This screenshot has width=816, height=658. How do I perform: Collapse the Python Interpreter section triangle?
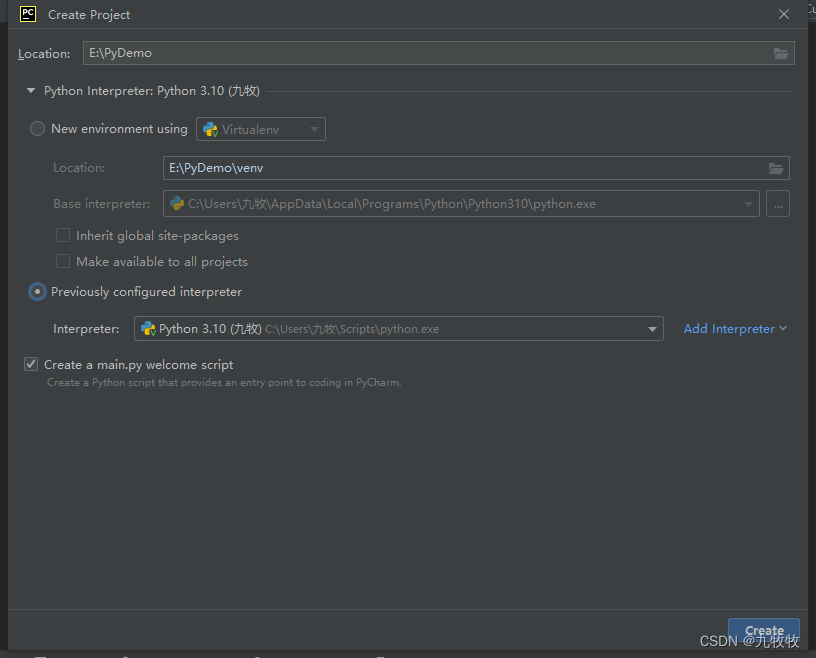click(31, 91)
